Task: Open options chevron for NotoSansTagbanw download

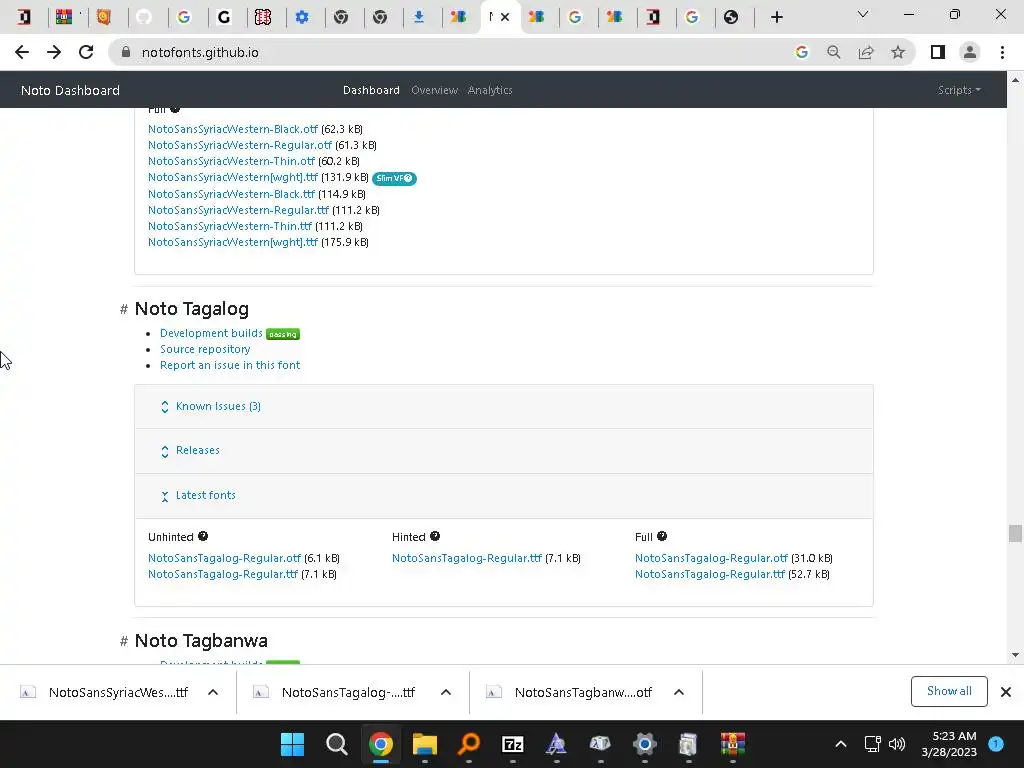Action: point(679,692)
